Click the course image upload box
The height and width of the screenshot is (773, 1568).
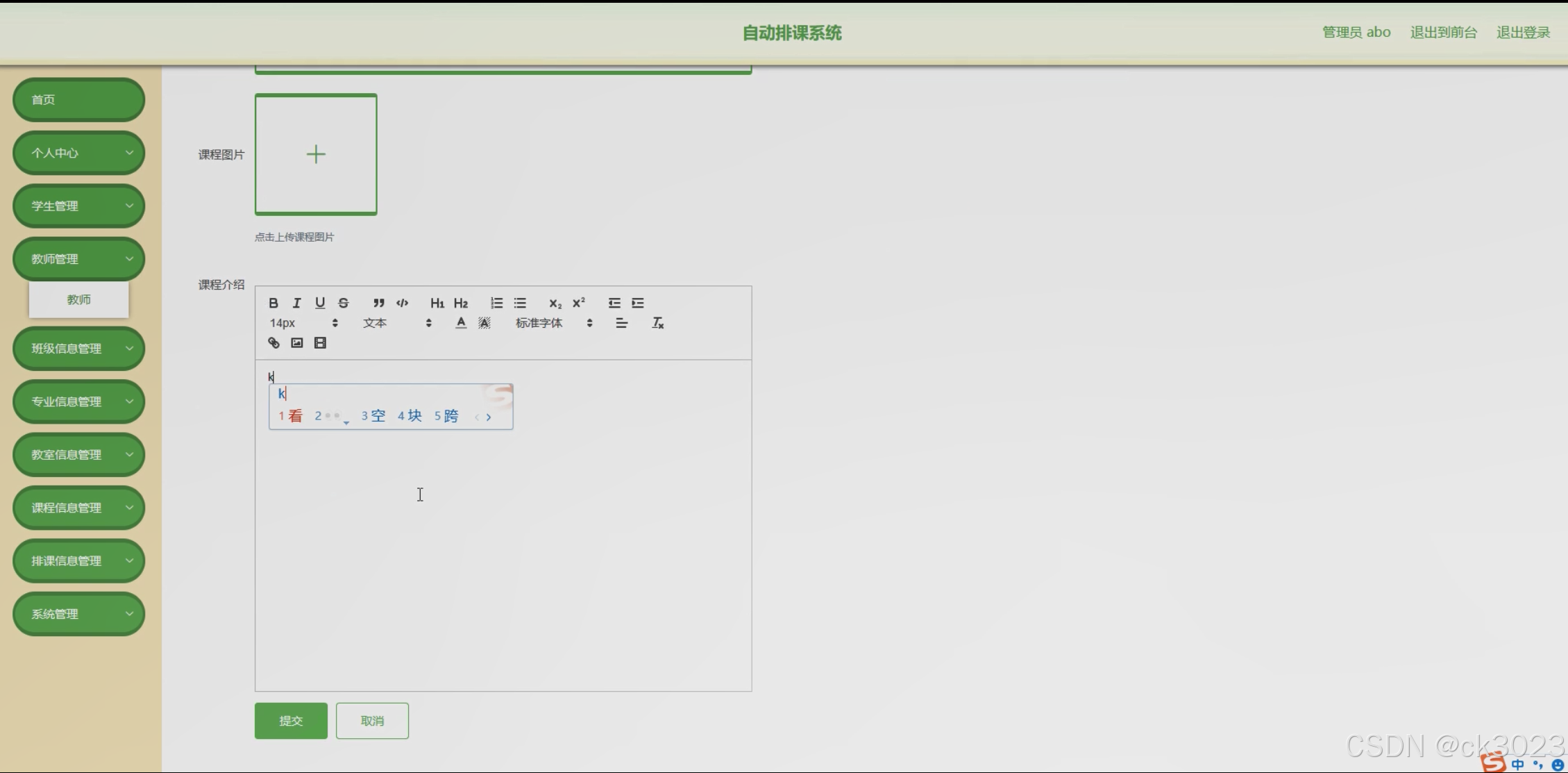(316, 154)
